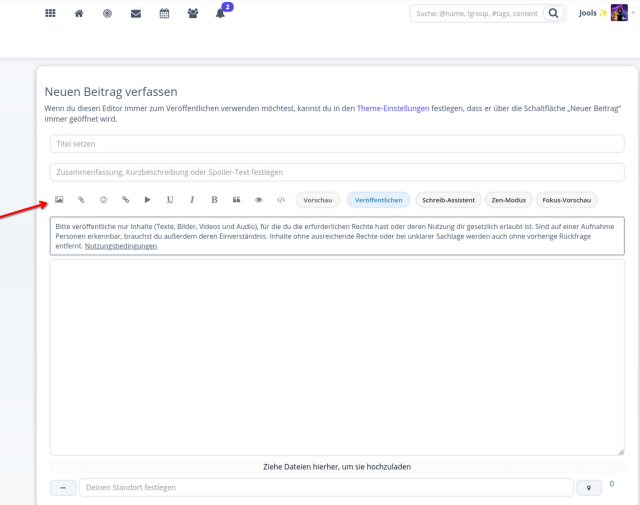Insert a quote block
This screenshot has height=505, width=640.
click(x=236, y=200)
